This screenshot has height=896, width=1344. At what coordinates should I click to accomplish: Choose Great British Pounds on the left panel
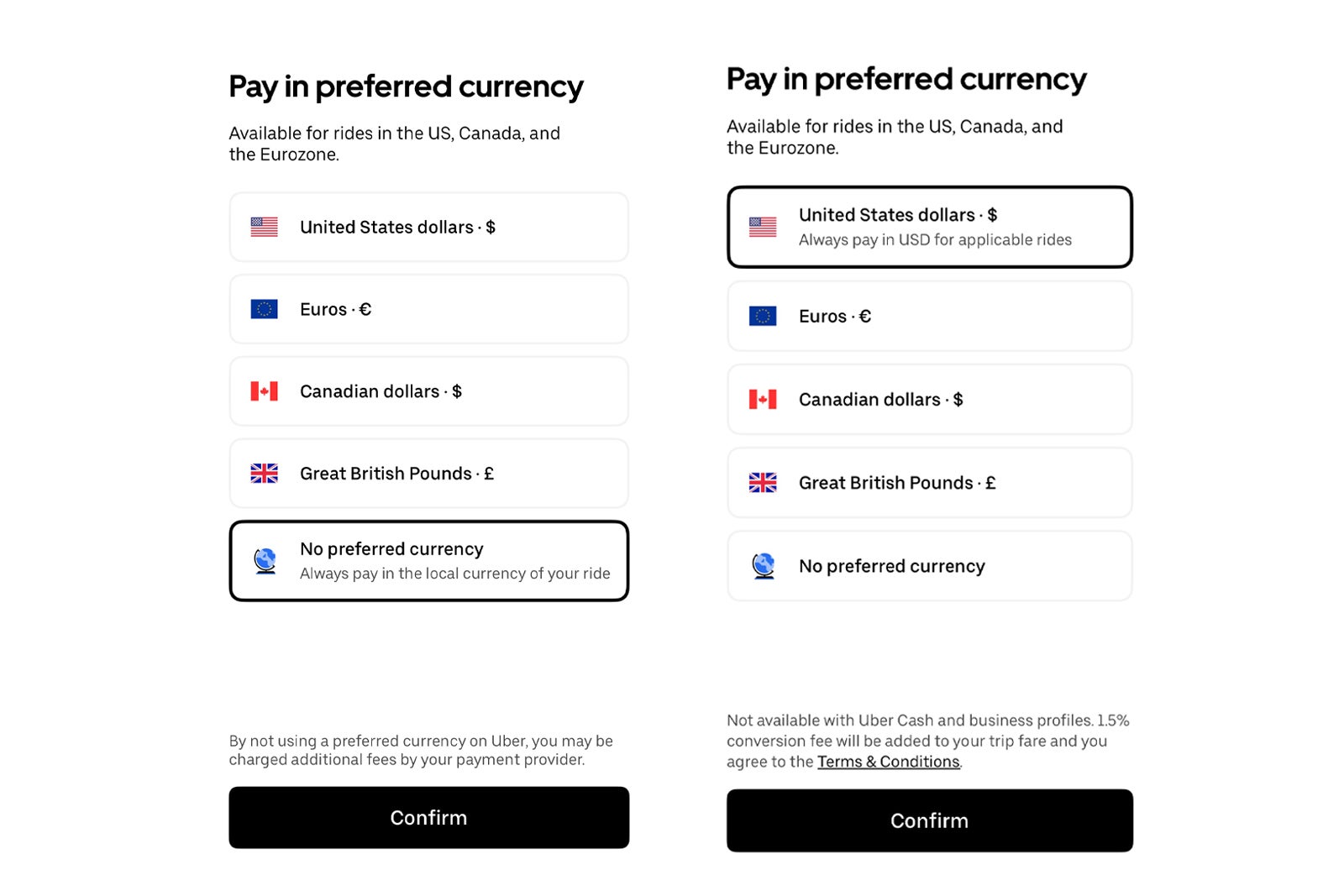[x=428, y=474]
